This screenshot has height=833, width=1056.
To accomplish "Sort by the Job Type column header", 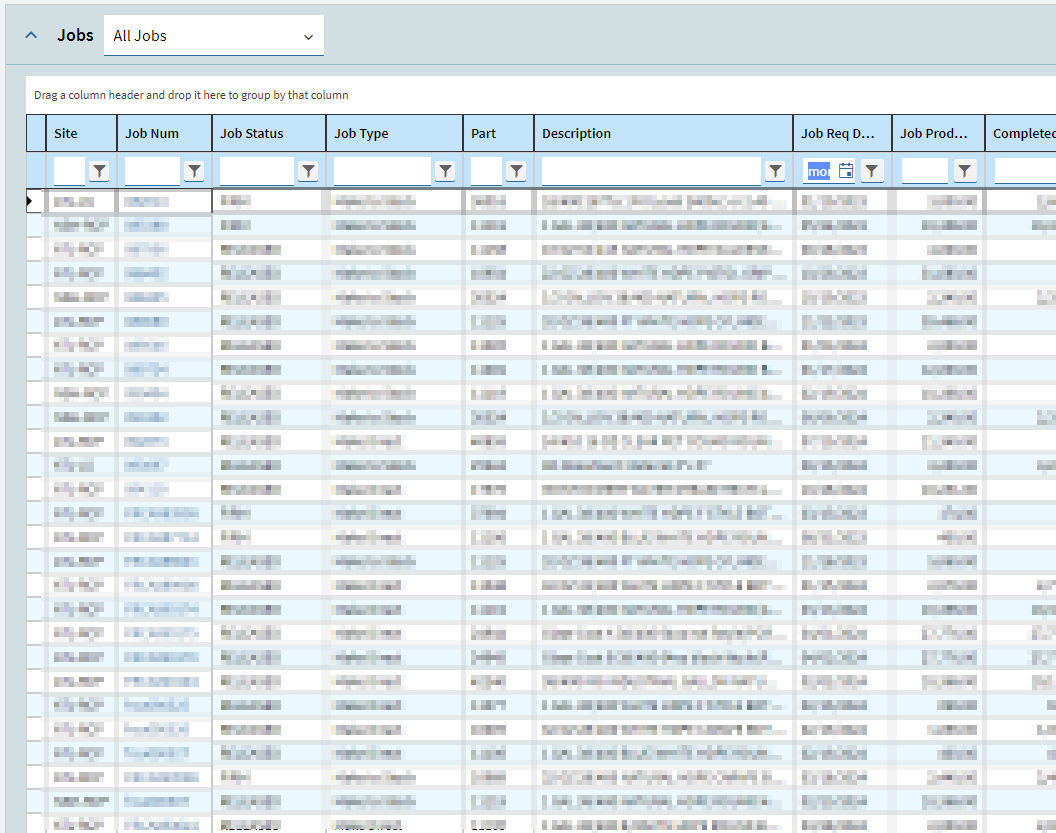I will pos(395,133).
